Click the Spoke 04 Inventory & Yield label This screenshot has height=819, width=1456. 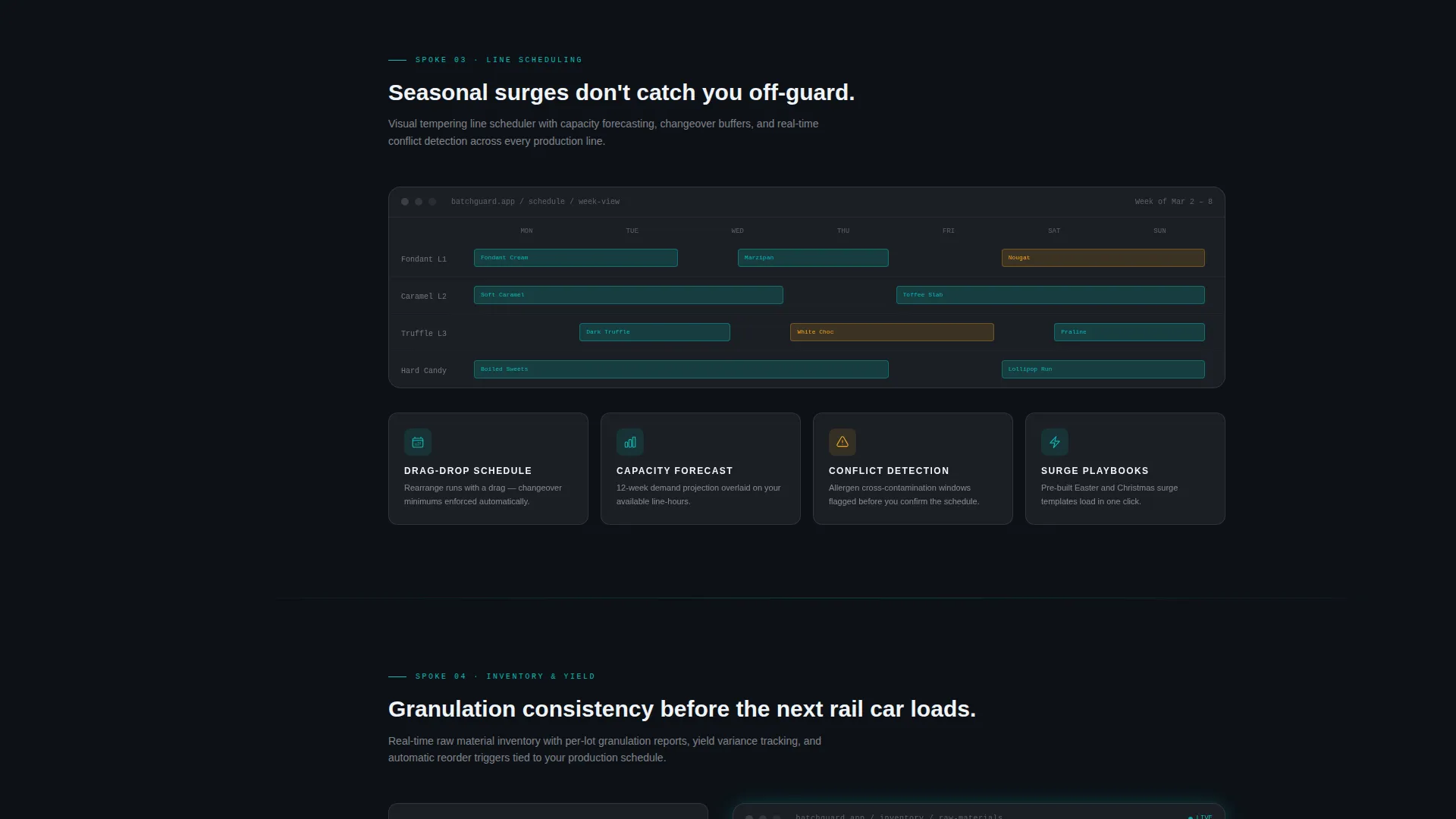pos(505,676)
